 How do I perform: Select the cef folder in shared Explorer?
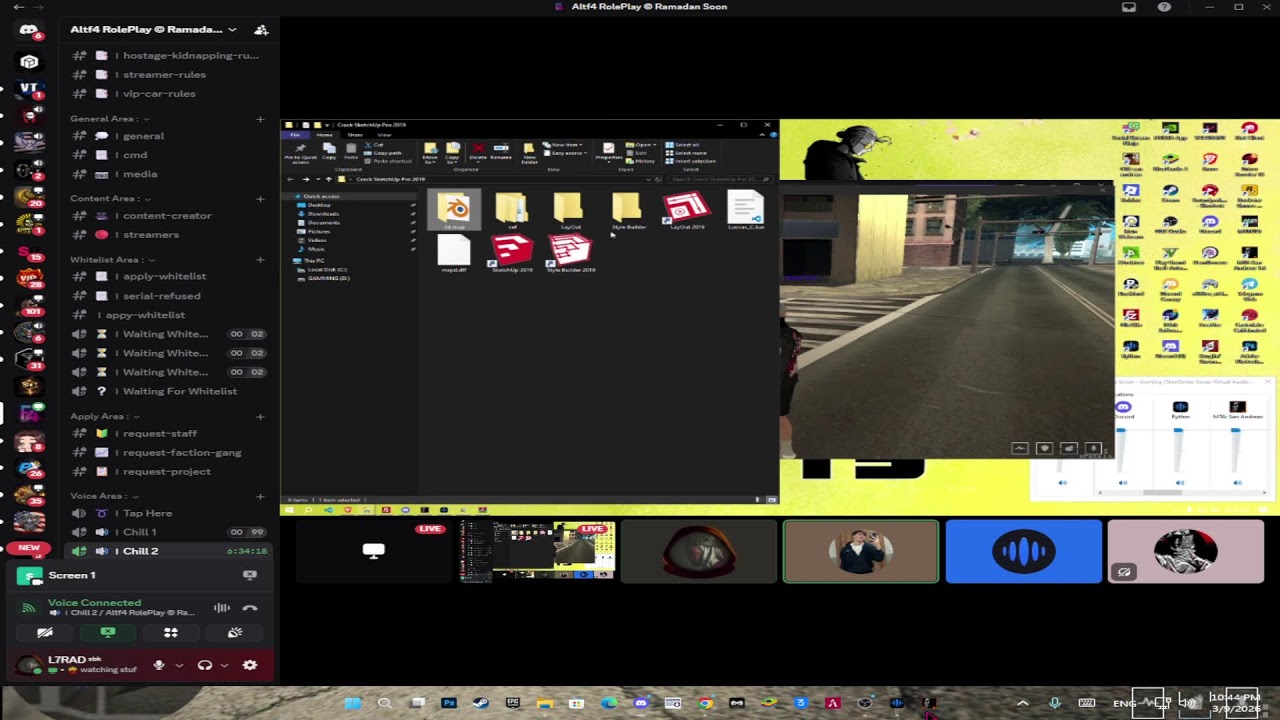[511, 210]
